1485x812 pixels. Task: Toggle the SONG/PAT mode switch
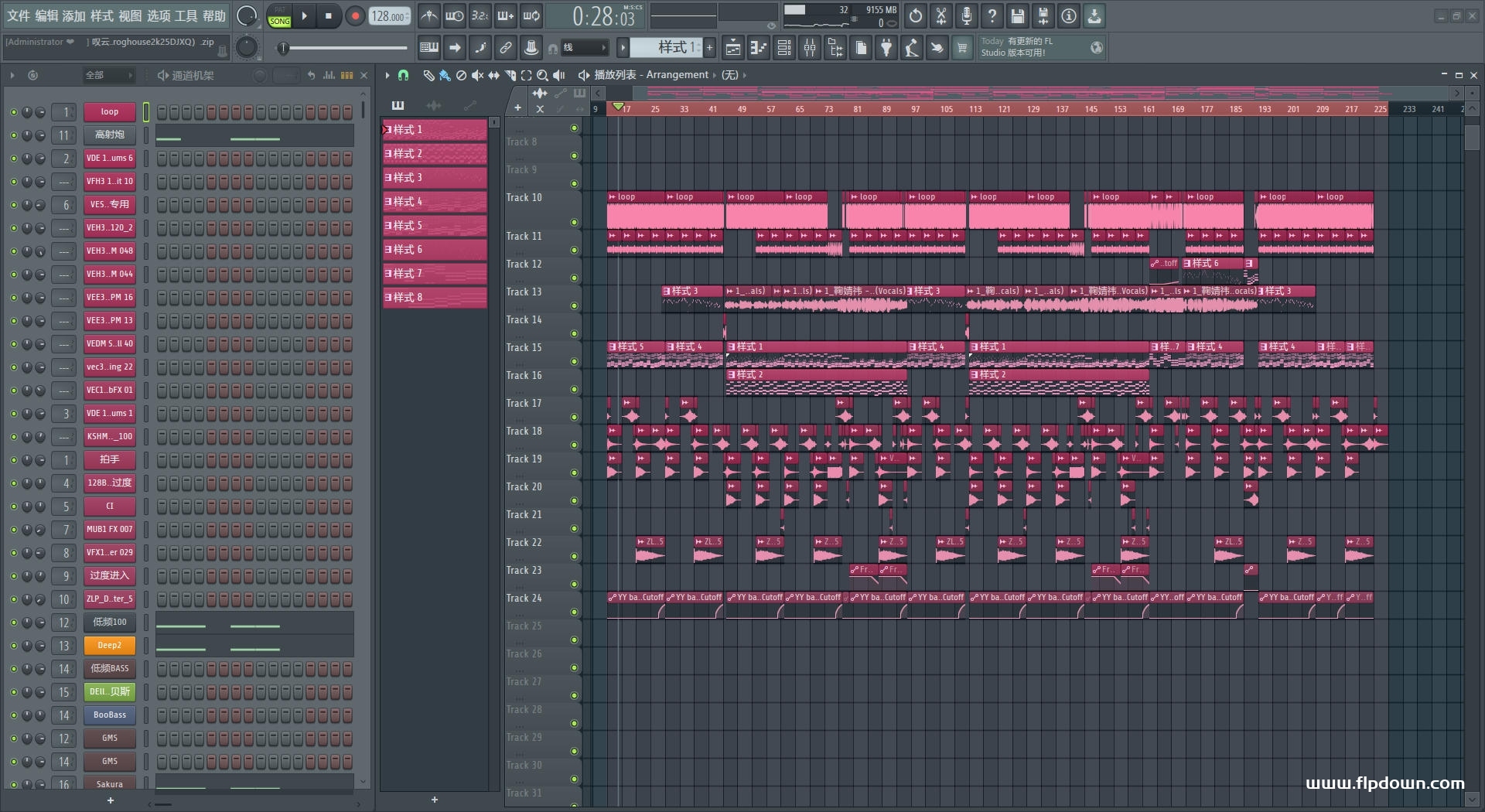(279, 16)
